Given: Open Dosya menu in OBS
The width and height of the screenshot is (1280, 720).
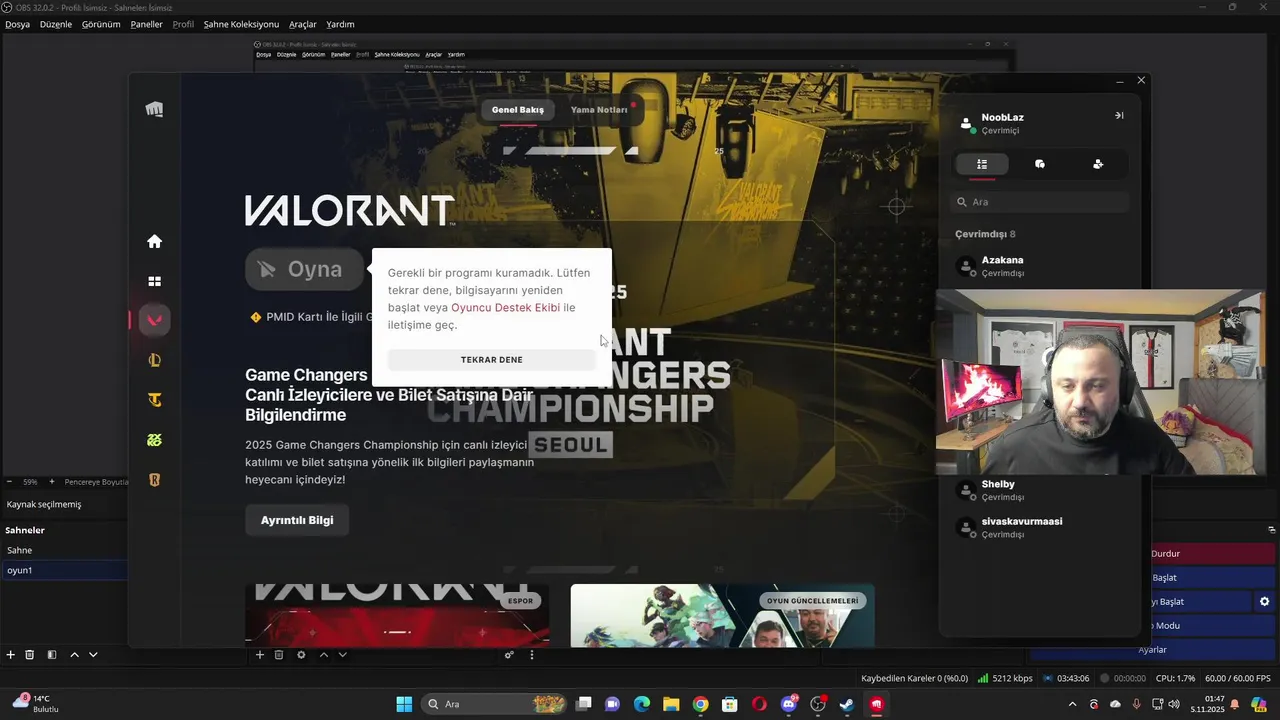Looking at the screenshot, I should [17, 24].
